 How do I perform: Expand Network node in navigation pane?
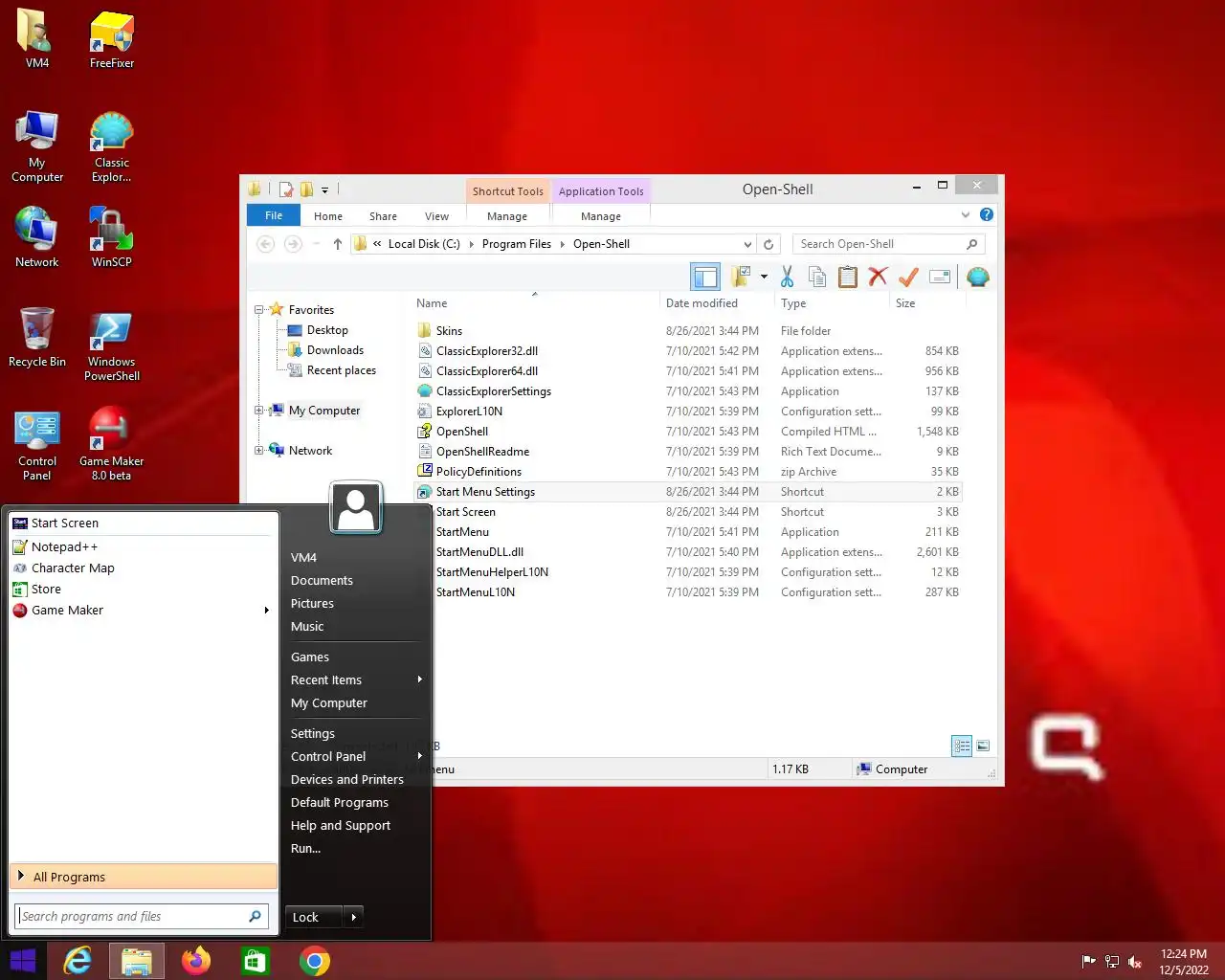(259, 451)
